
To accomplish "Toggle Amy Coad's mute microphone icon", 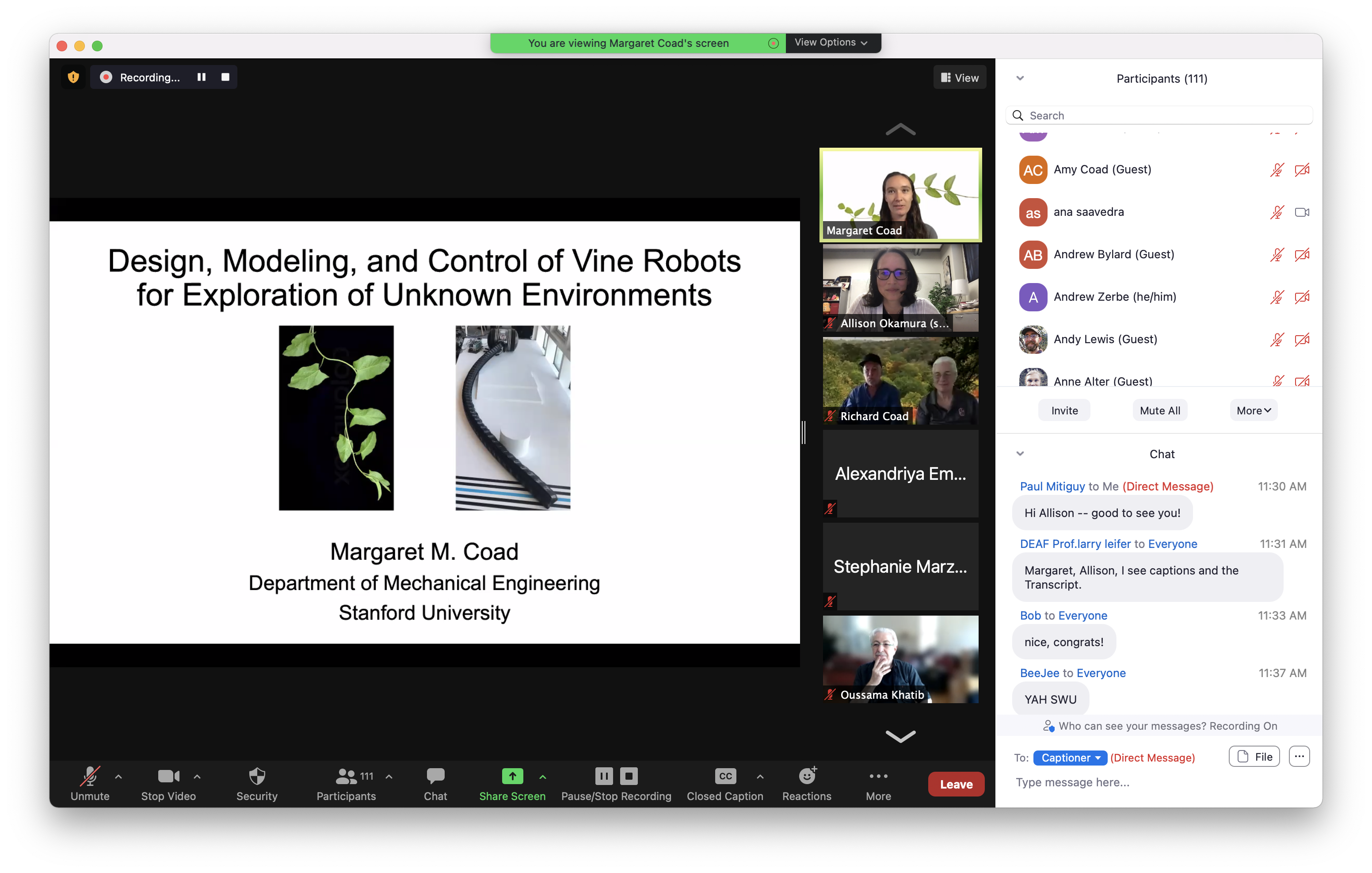I will point(1277,170).
